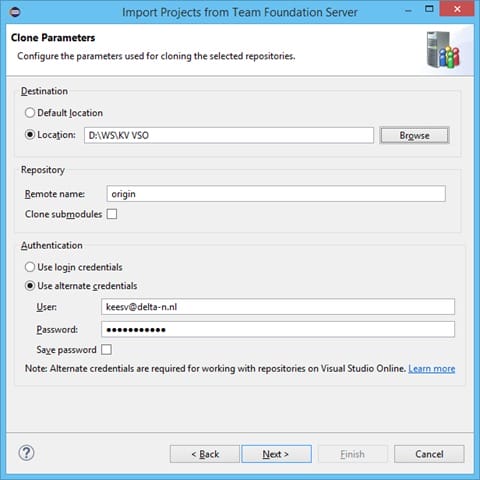480x480 pixels.
Task: Return with the Back button
Action: tap(205, 454)
